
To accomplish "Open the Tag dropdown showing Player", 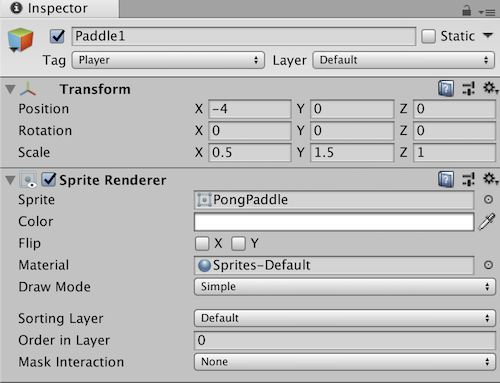I will coord(168,60).
